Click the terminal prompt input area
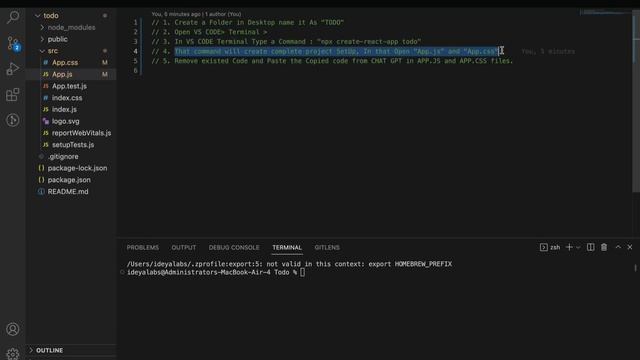 click(302, 272)
